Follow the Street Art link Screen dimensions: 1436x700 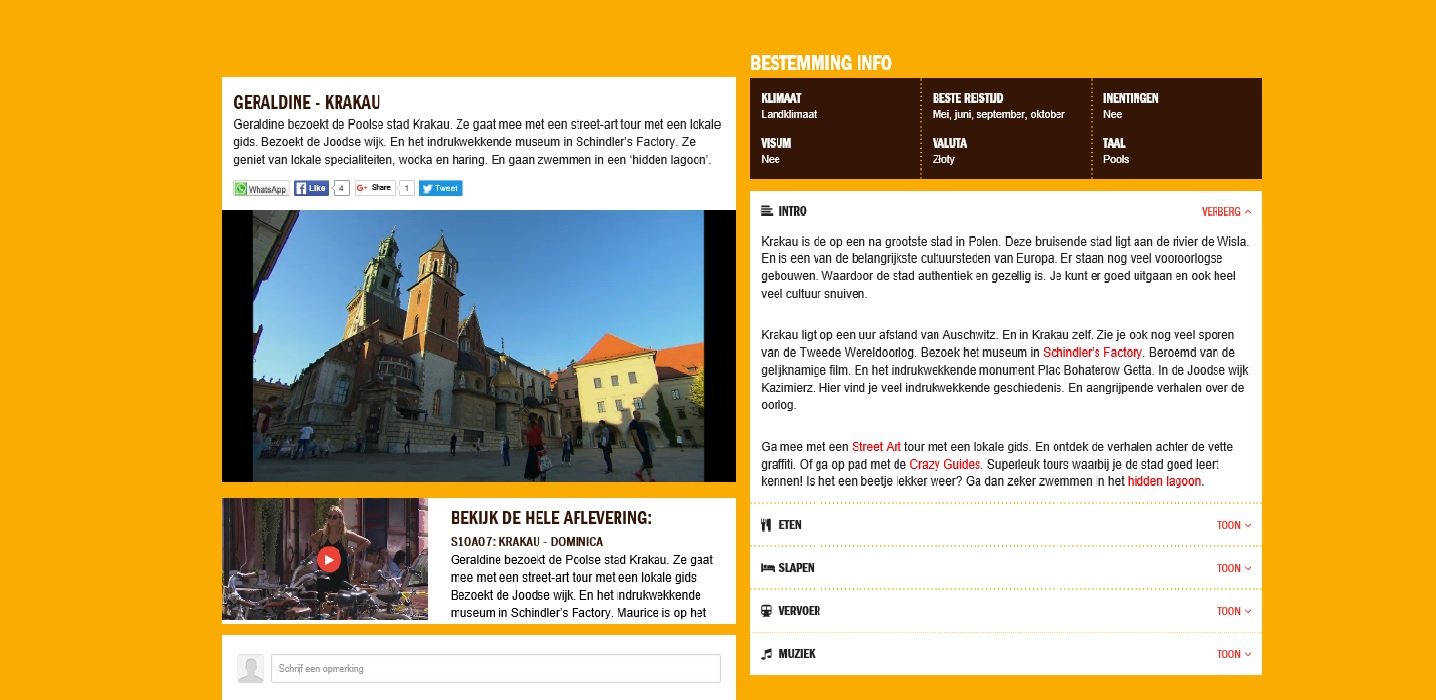click(x=876, y=447)
